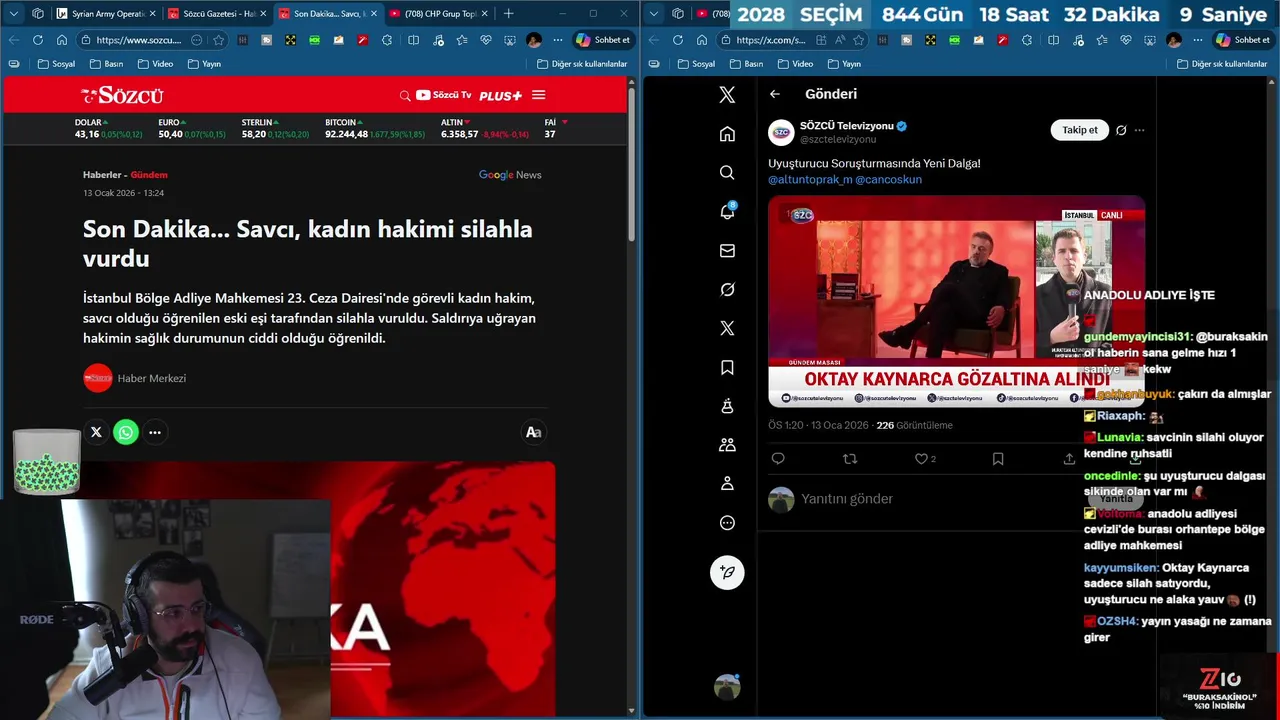Open a new tab in left window

(508, 13)
